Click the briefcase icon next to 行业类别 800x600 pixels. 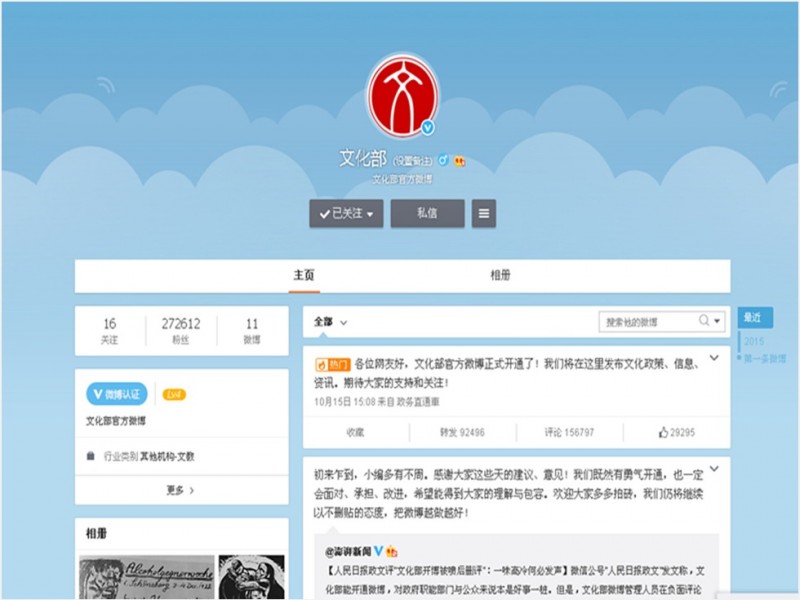pos(89,454)
